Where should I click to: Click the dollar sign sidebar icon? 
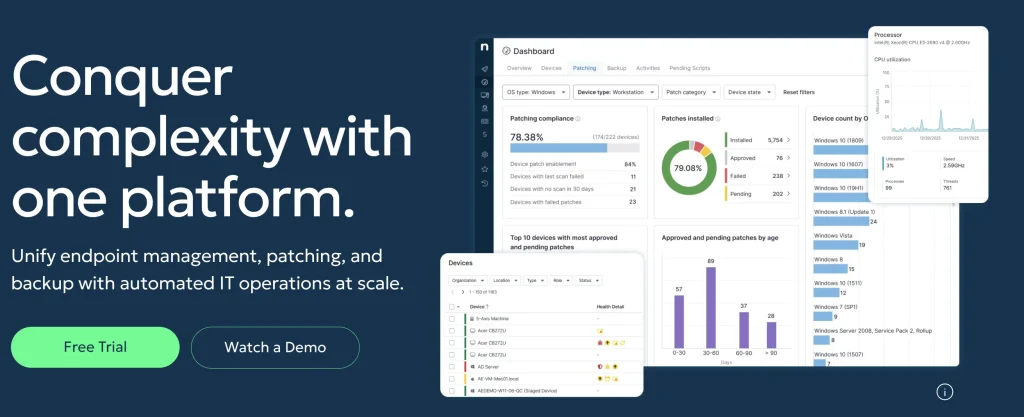click(x=484, y=134)
